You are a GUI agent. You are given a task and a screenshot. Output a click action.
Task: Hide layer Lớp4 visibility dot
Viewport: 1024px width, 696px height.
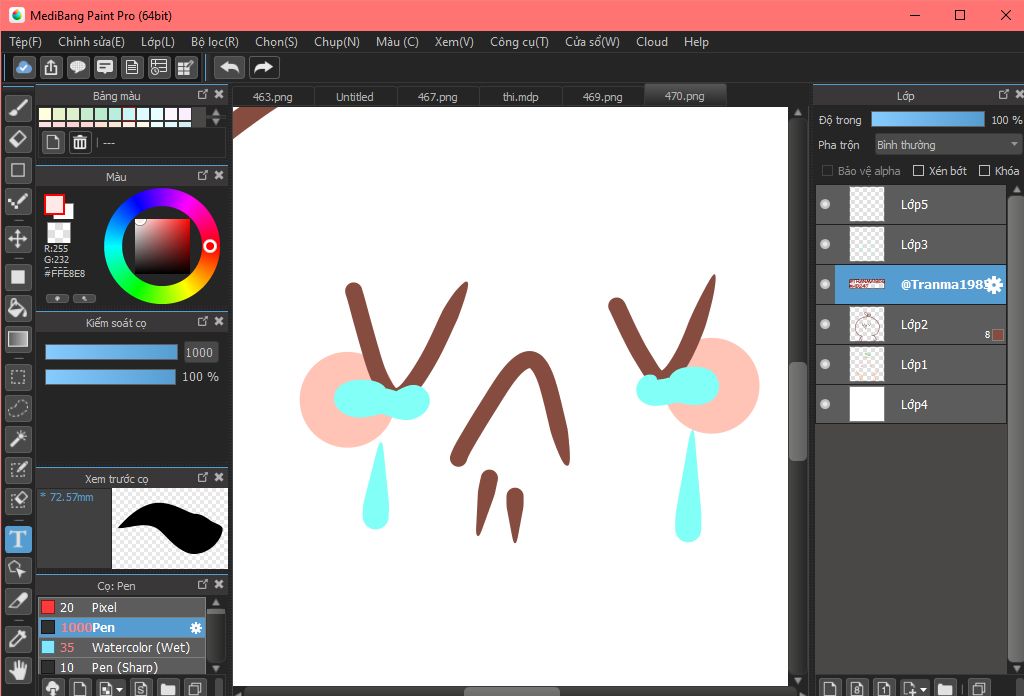[x=825, y=404]
